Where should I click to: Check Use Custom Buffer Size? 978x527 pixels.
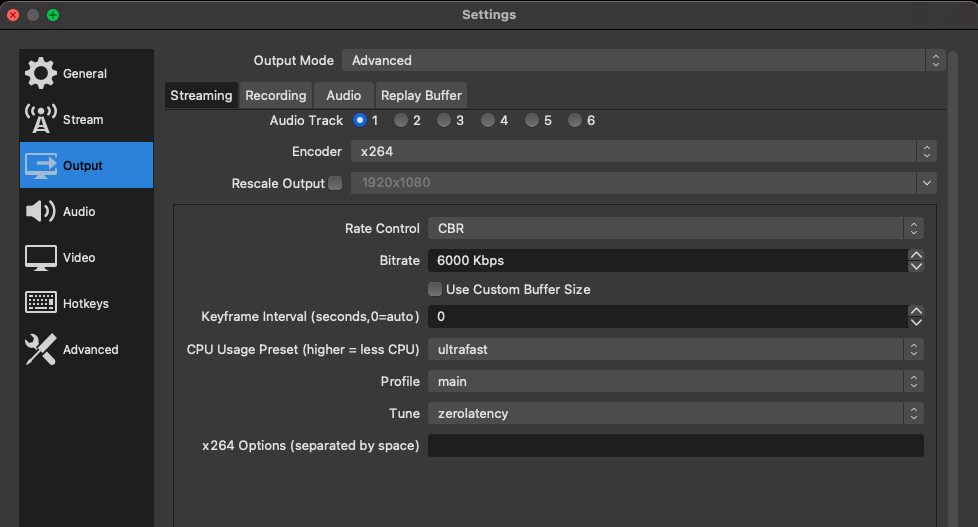point(435,289)
